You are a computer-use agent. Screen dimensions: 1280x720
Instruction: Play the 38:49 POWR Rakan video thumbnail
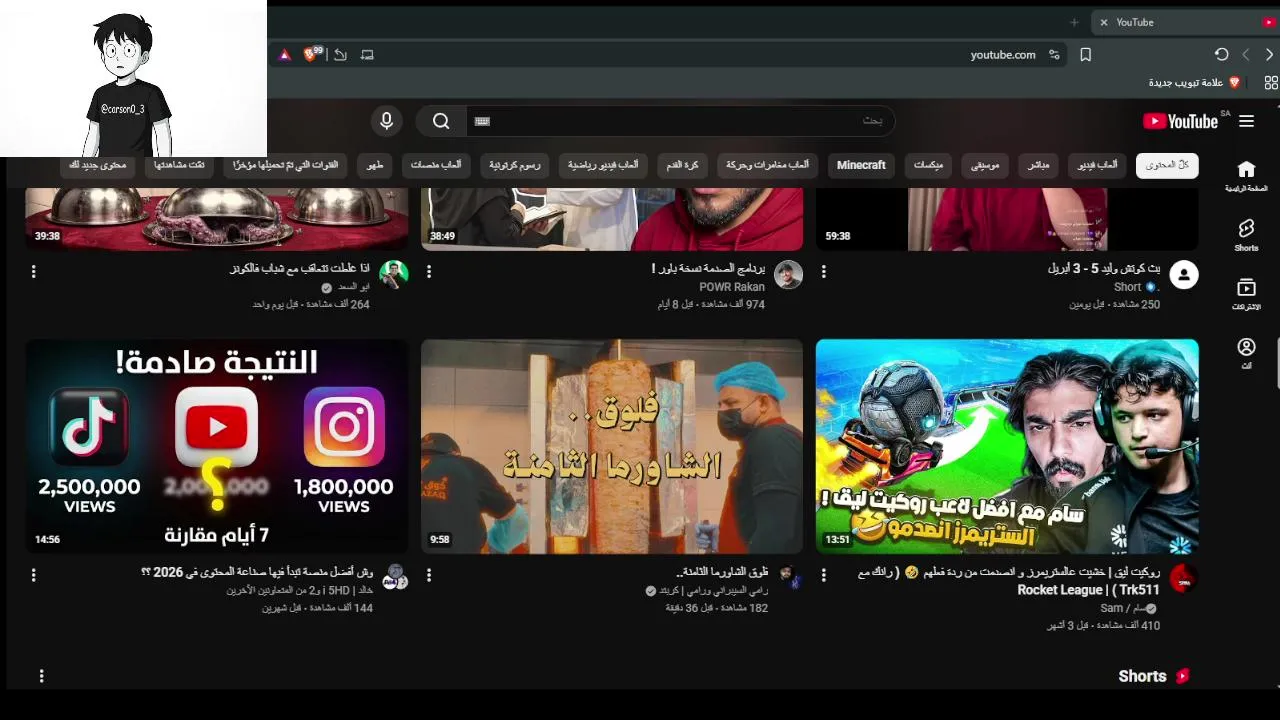[612, 219]
